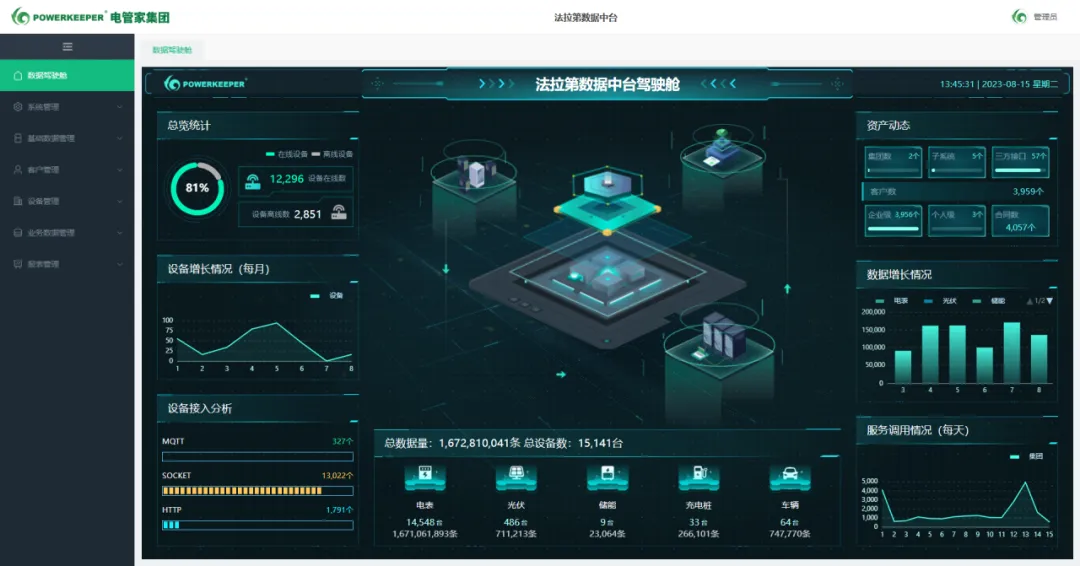Viewport: 1080px width, 566px height.
Task: Click the 三方接口 asset card
Action: [x=1020, y=163]
